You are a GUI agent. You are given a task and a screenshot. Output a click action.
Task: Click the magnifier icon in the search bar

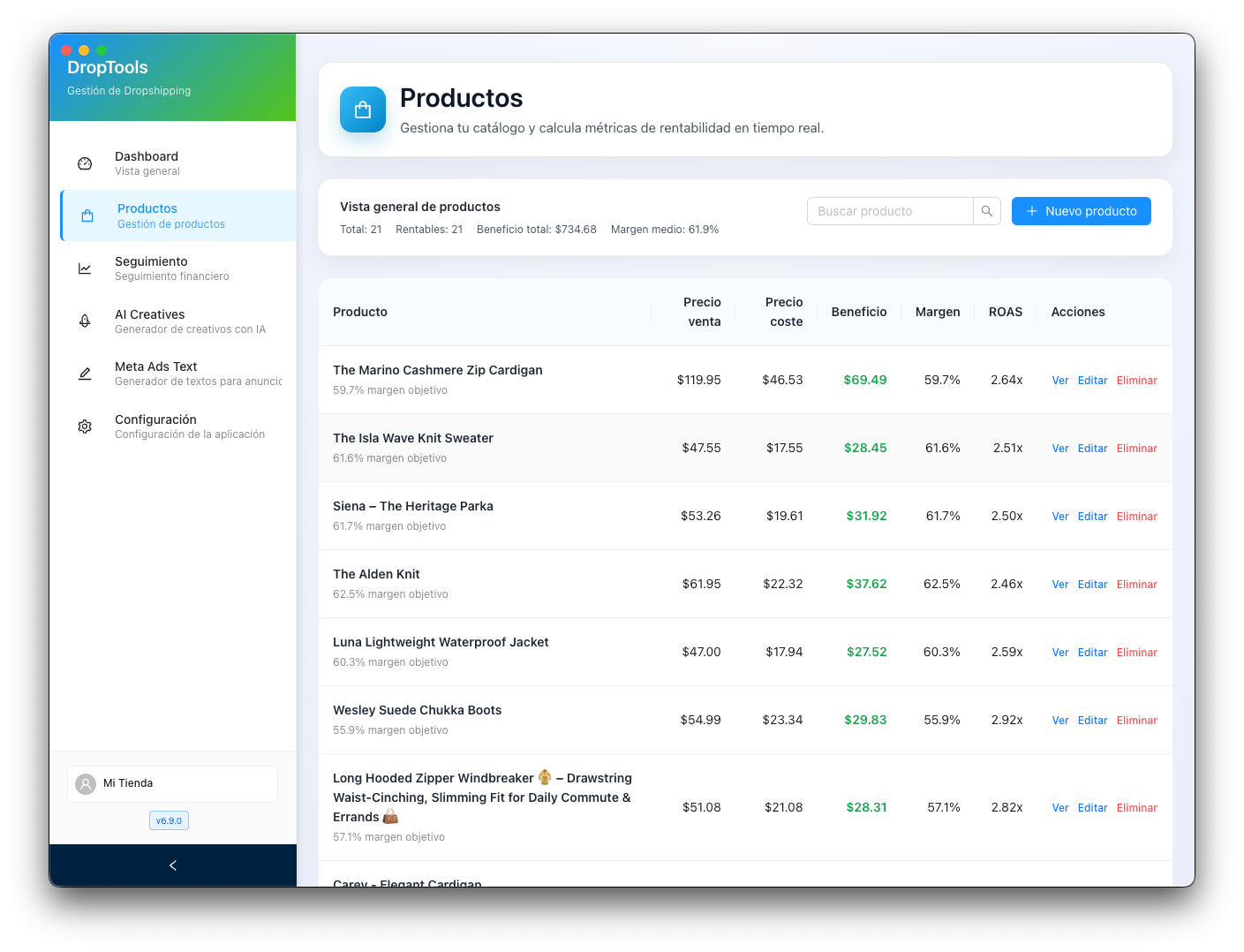(x=986, y=211)
